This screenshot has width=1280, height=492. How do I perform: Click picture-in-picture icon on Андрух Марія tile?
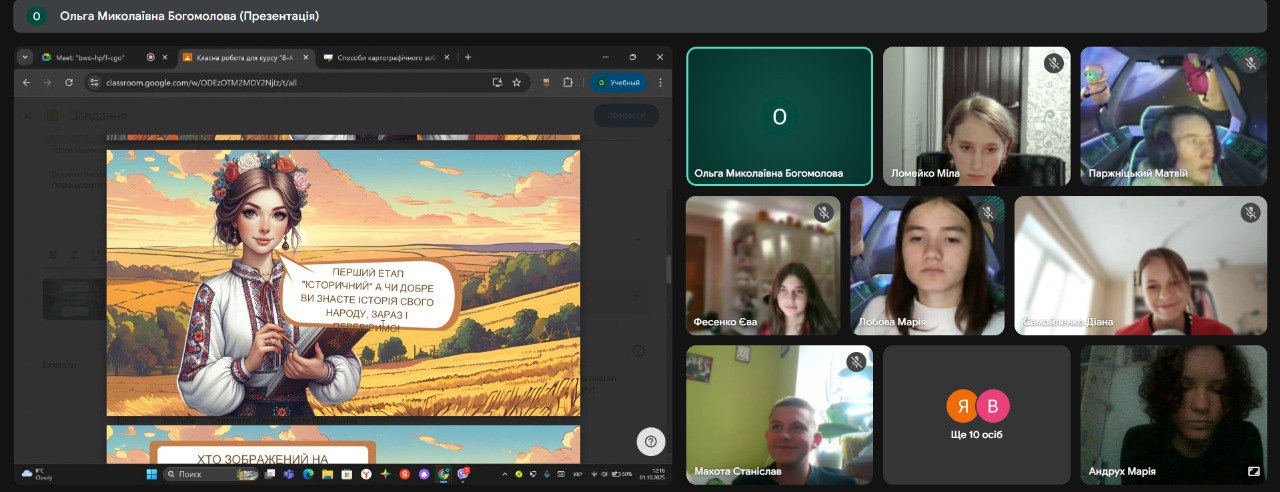1253,470
